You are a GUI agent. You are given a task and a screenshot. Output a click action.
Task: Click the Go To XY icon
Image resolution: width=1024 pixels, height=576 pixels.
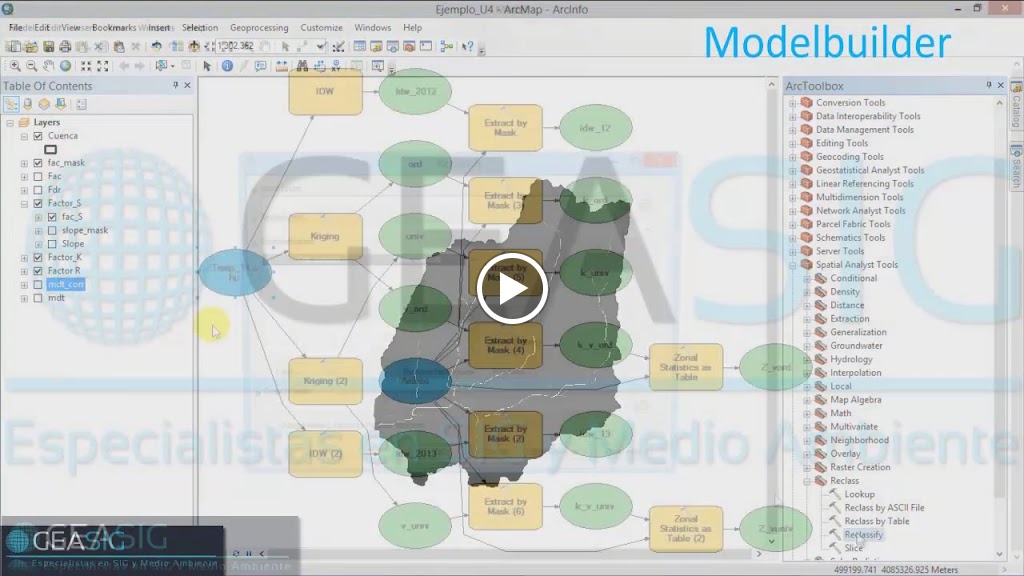(x=336, y=66)
